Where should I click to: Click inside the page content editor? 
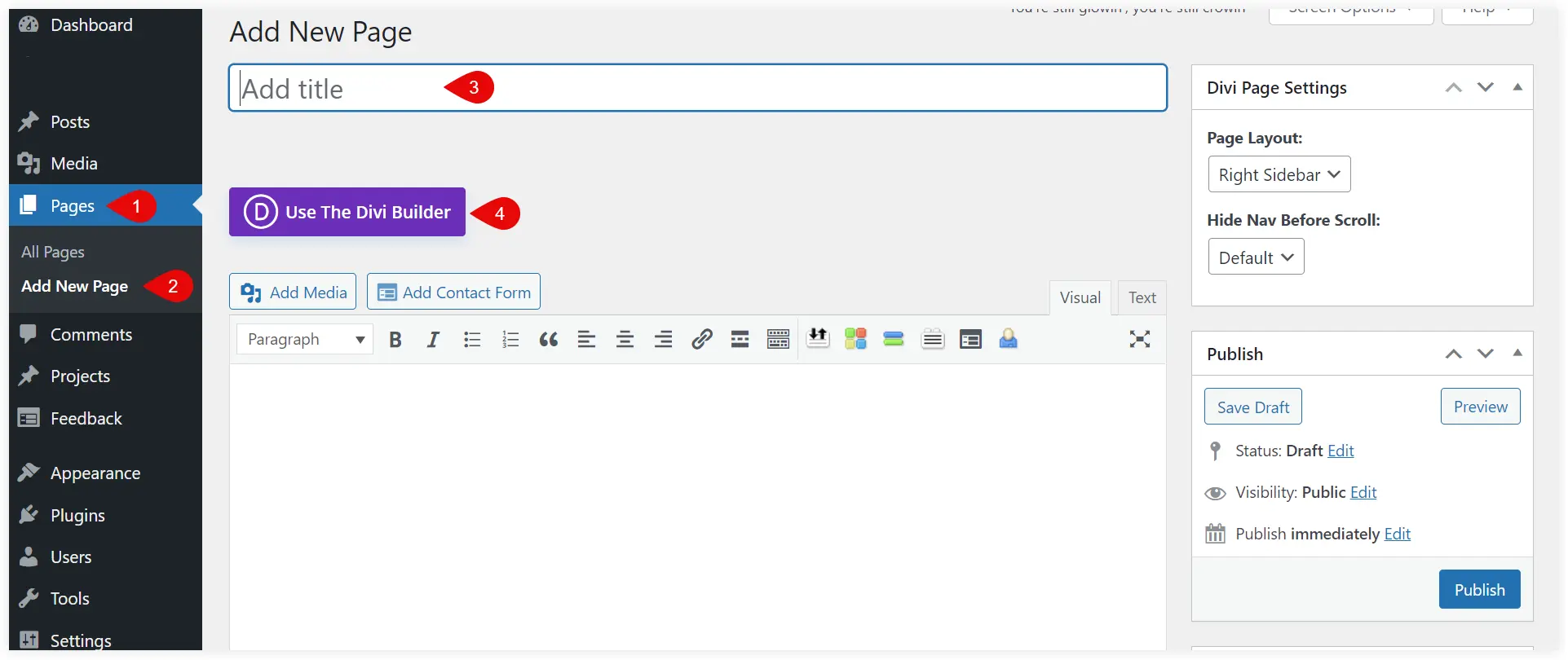pos(698,507)
